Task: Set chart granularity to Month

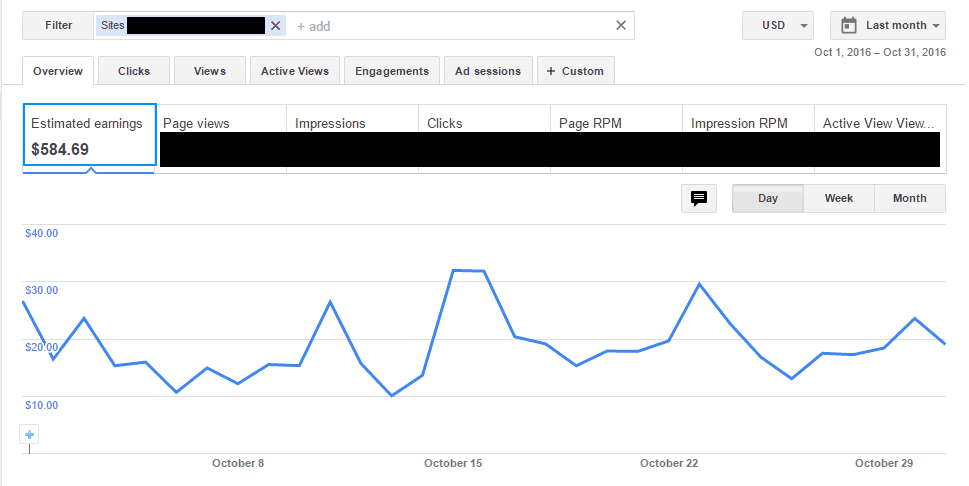Action: 910,198
